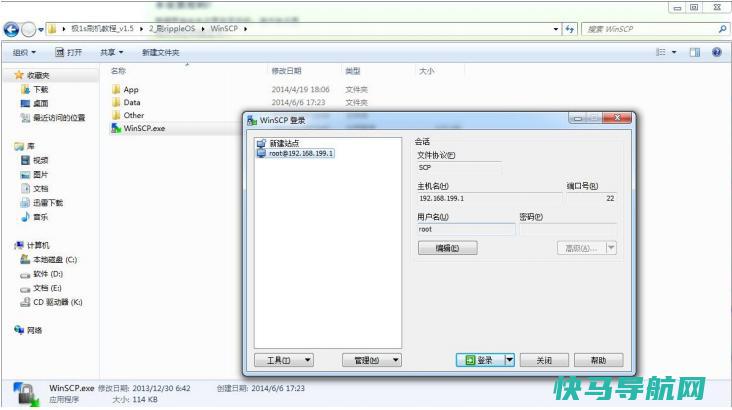
Task: Click the 关闭 button in login dialog
Action: 544,360
